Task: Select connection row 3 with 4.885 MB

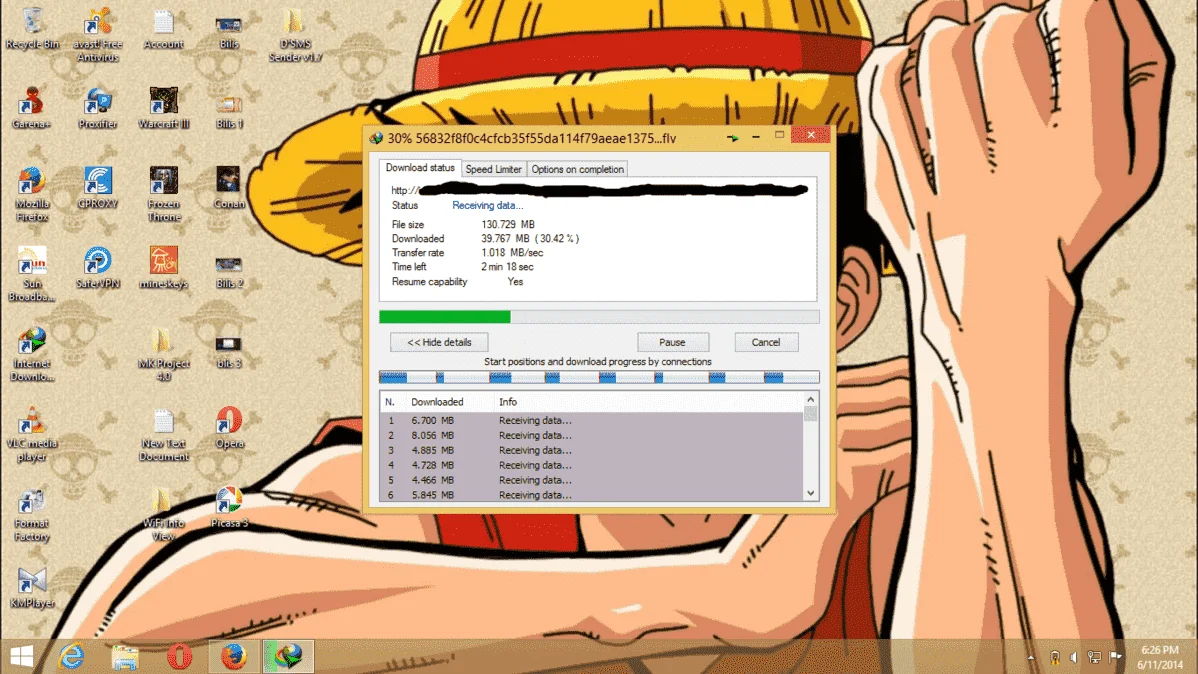Action: point(591,450)
